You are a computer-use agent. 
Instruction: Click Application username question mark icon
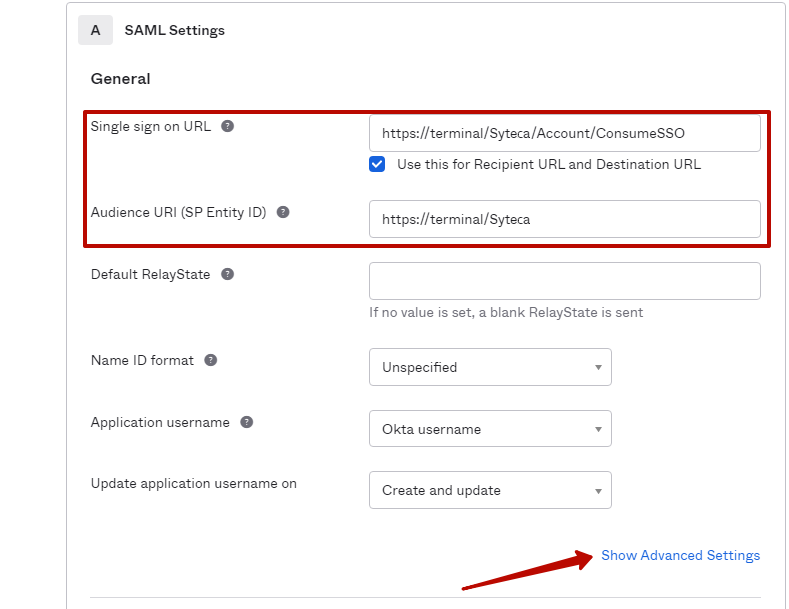tap(247, 422)
